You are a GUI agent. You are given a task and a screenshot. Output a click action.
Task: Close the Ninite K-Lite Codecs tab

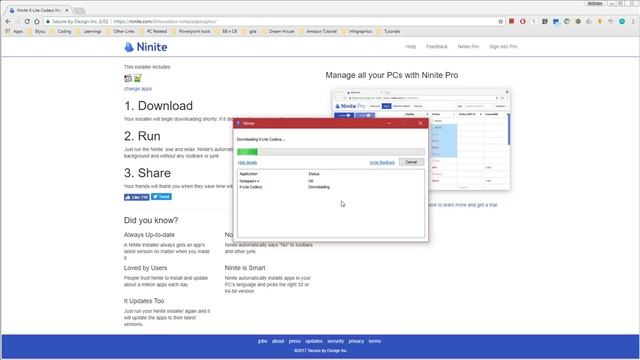(67, 10)
